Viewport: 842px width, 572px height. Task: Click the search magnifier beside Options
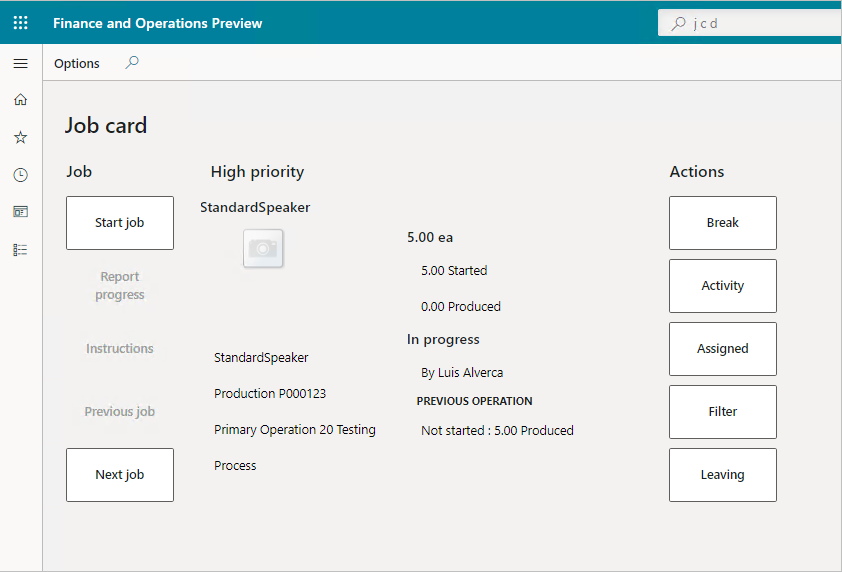coord(132,62)
